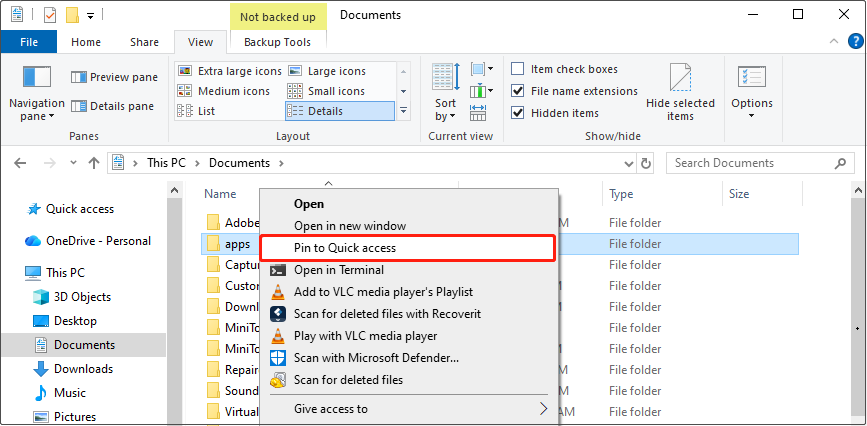Click the Forward arrow
The width and height of the screenshot is (867, 426).
[x=49, y=163]
